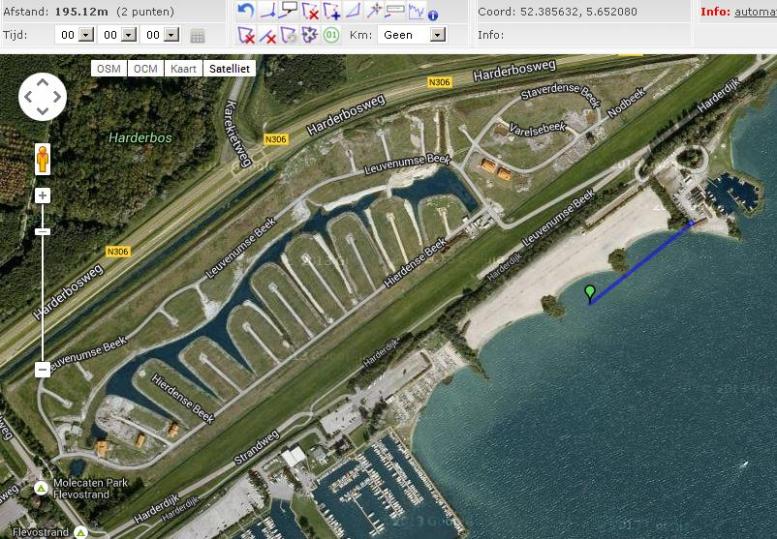Click the Harderbos forest label

click(140, 138)
